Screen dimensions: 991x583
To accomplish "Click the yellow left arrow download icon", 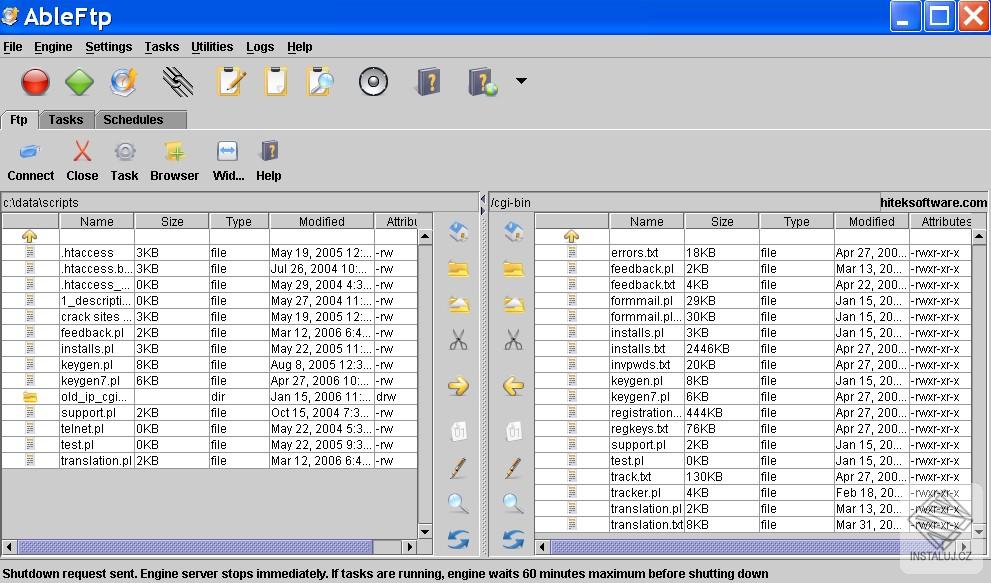I will (x=513, y=386).
